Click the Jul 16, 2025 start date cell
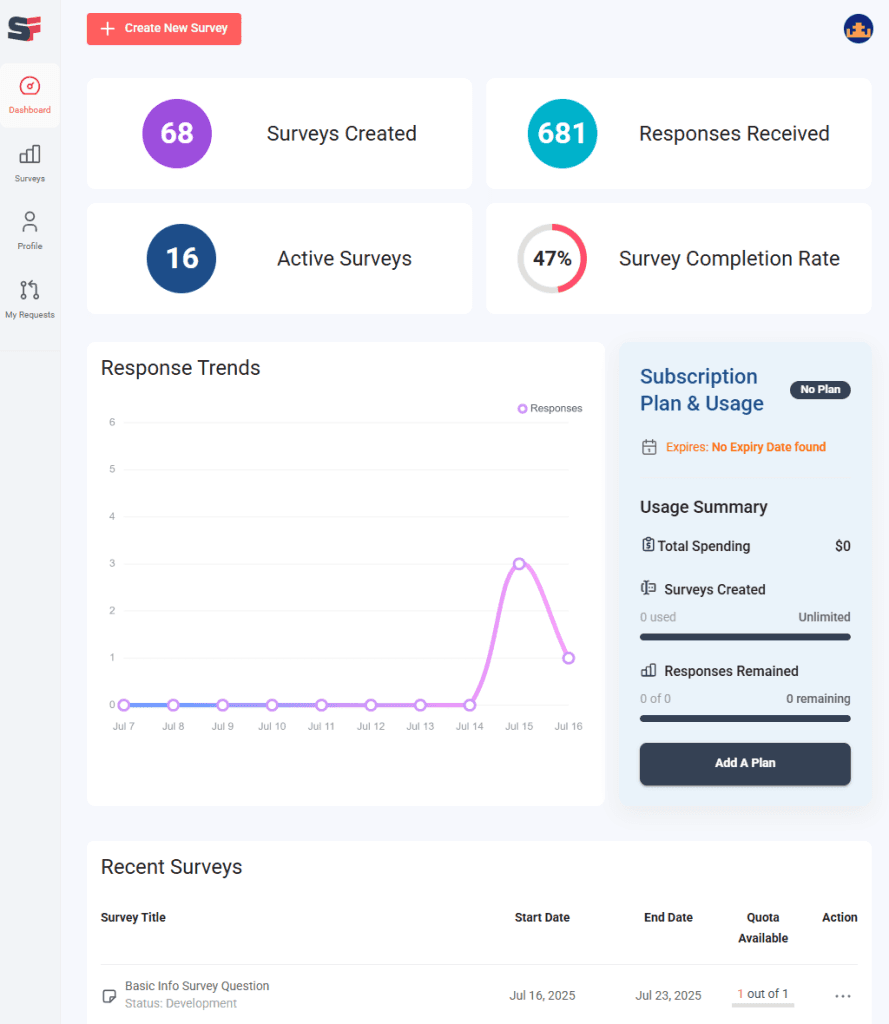 [542, 996]
